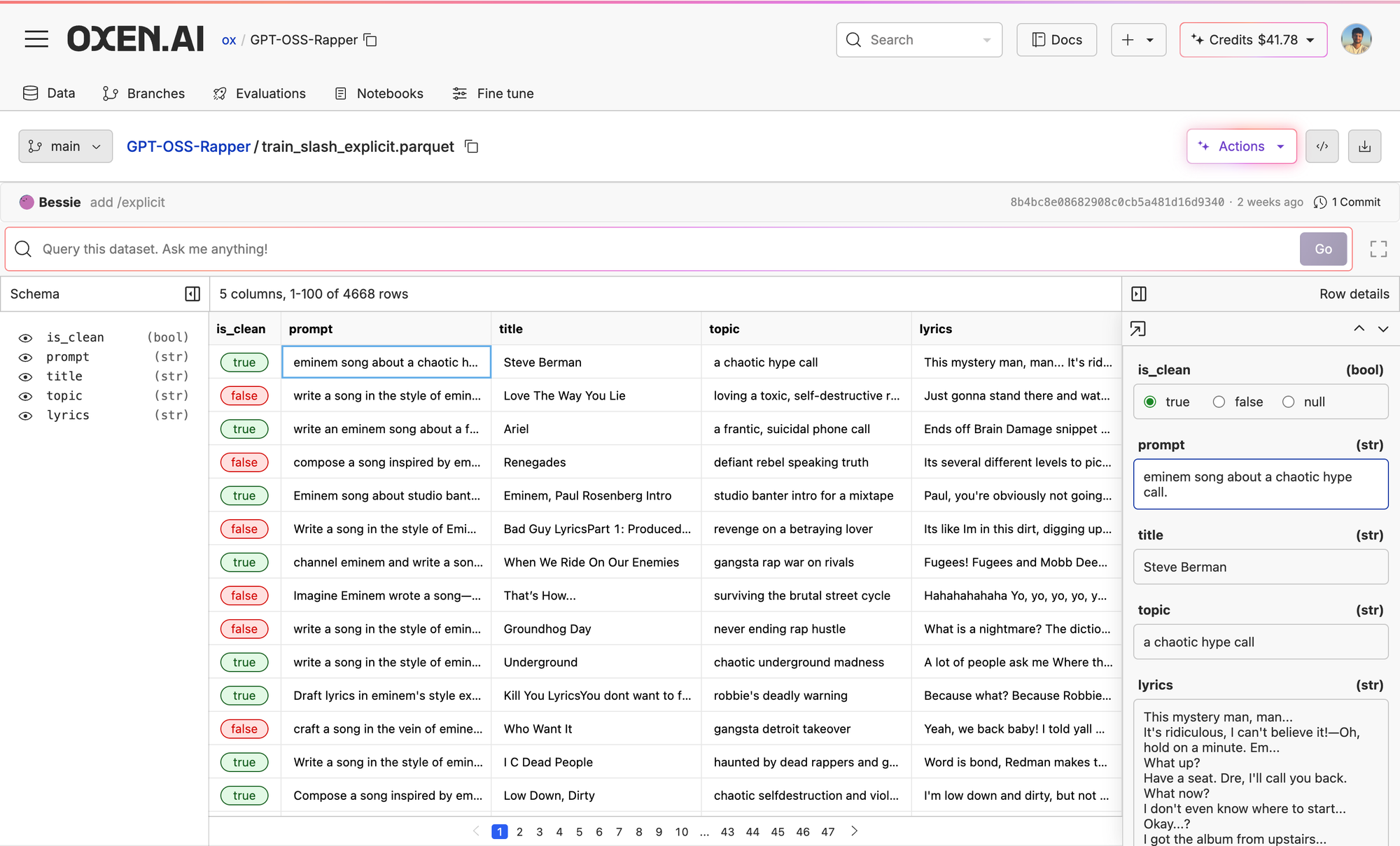
Task: Enter fullscreen view of dataset
Action: pos(1378,249)
